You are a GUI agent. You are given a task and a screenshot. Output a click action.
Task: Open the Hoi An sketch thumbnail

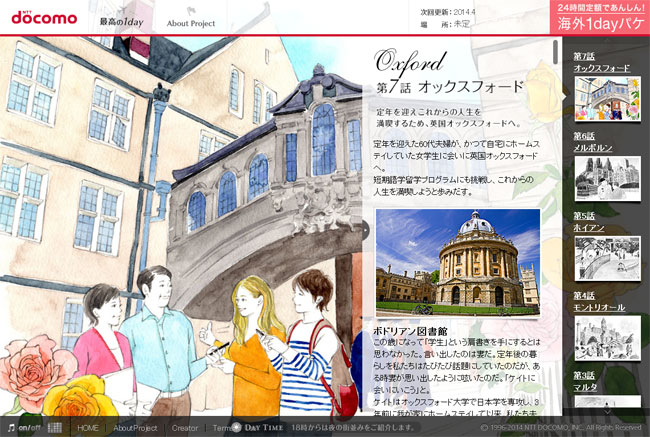click(x=606, y=257)
